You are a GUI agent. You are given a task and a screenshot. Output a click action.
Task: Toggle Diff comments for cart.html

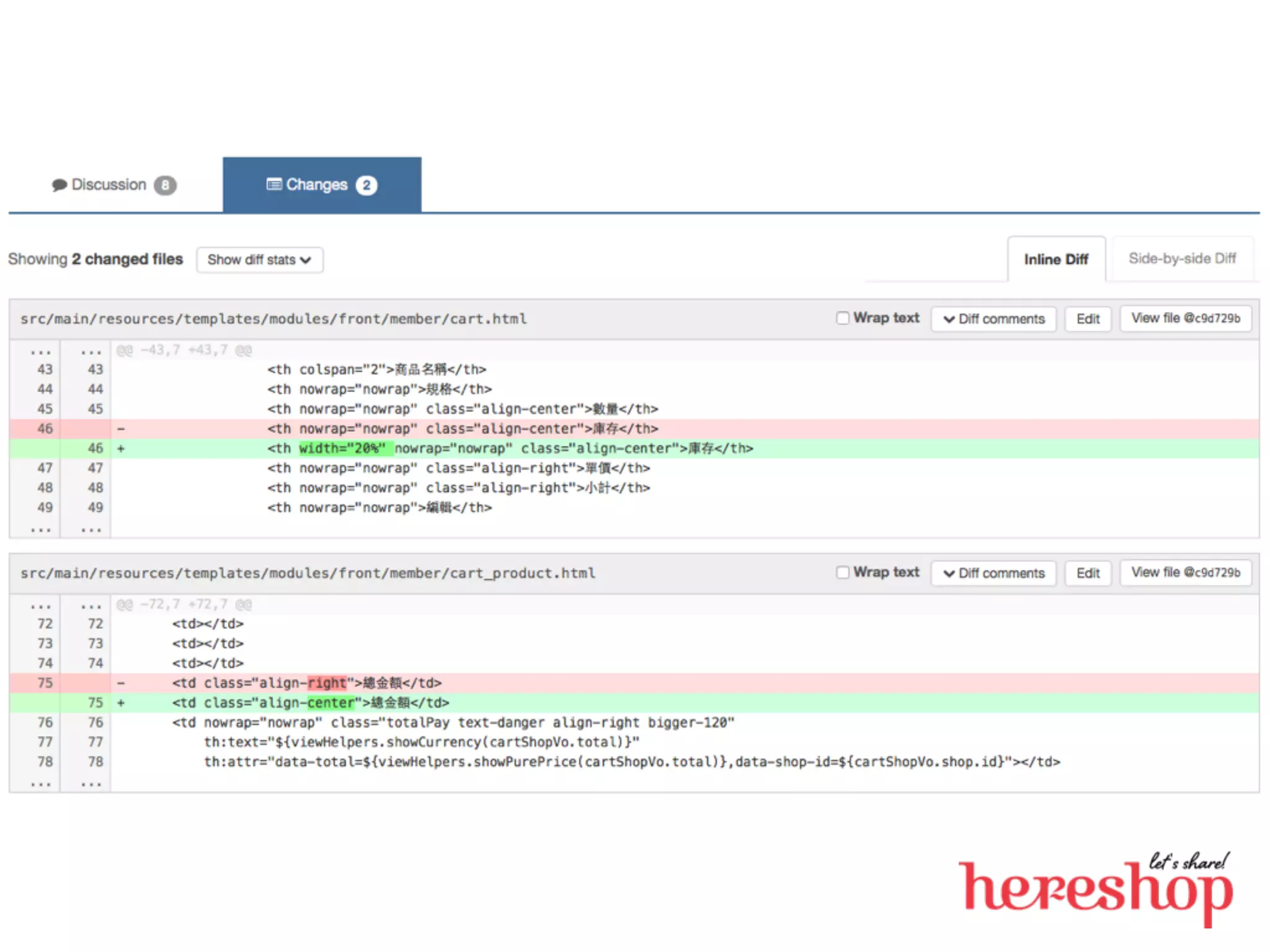point(993,319)
